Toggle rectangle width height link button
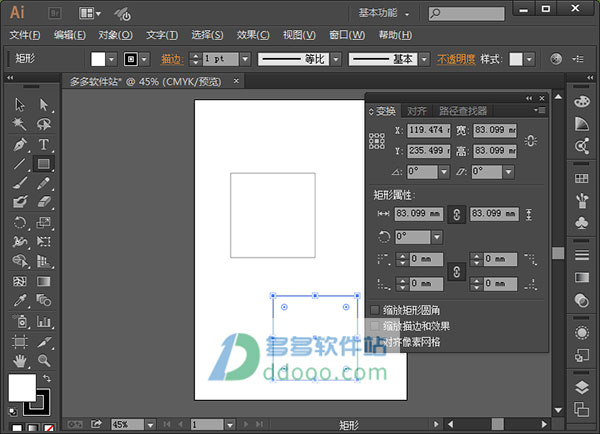Image resolution: width=600 pixels, height=434 pixels. click(457, 214)
